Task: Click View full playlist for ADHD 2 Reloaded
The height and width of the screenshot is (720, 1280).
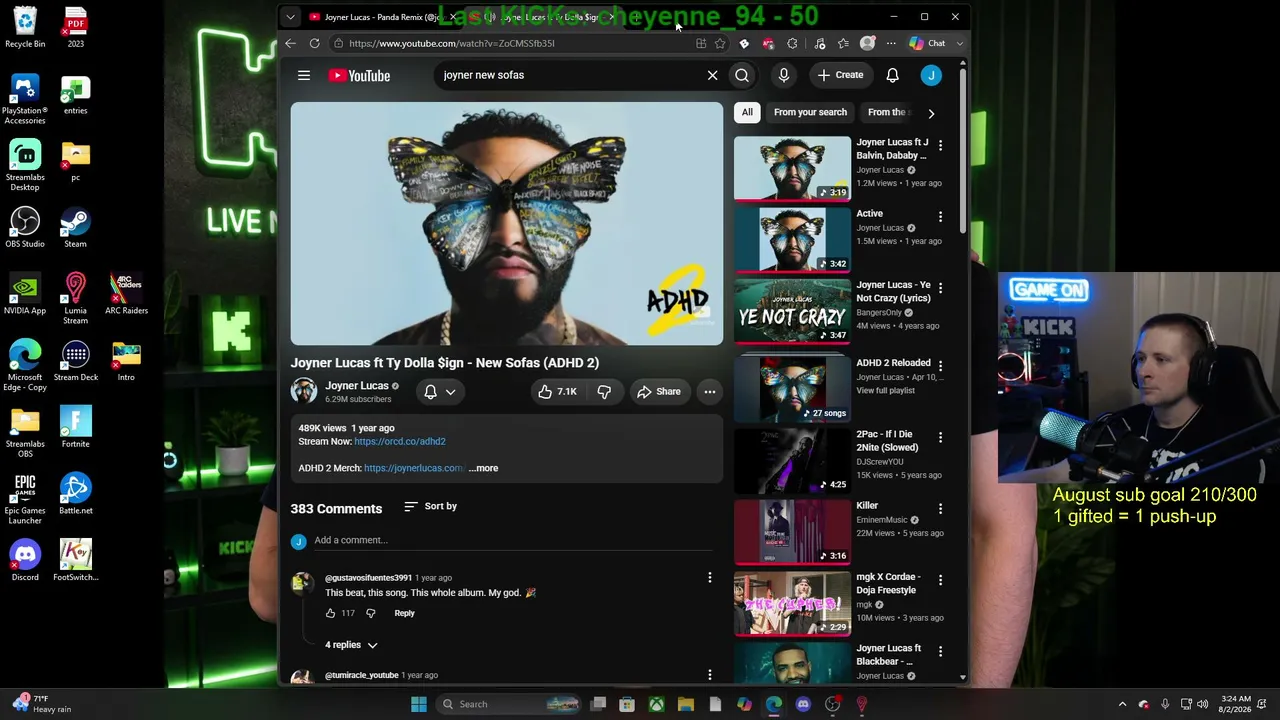Action: [x=885, y=390]
